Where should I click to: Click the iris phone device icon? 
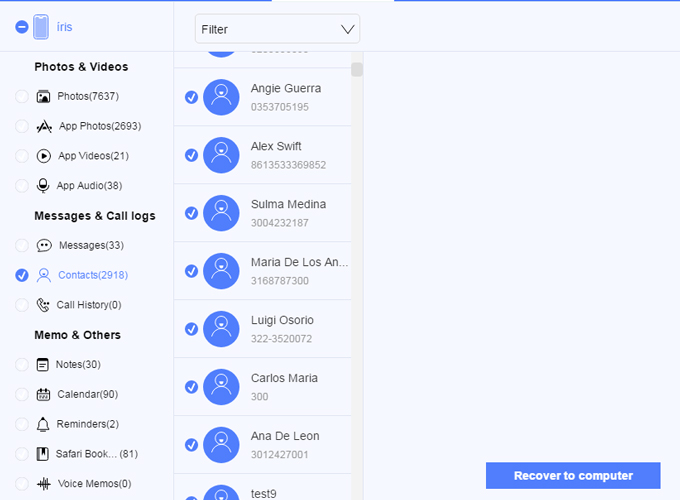(x=41, y=27)
